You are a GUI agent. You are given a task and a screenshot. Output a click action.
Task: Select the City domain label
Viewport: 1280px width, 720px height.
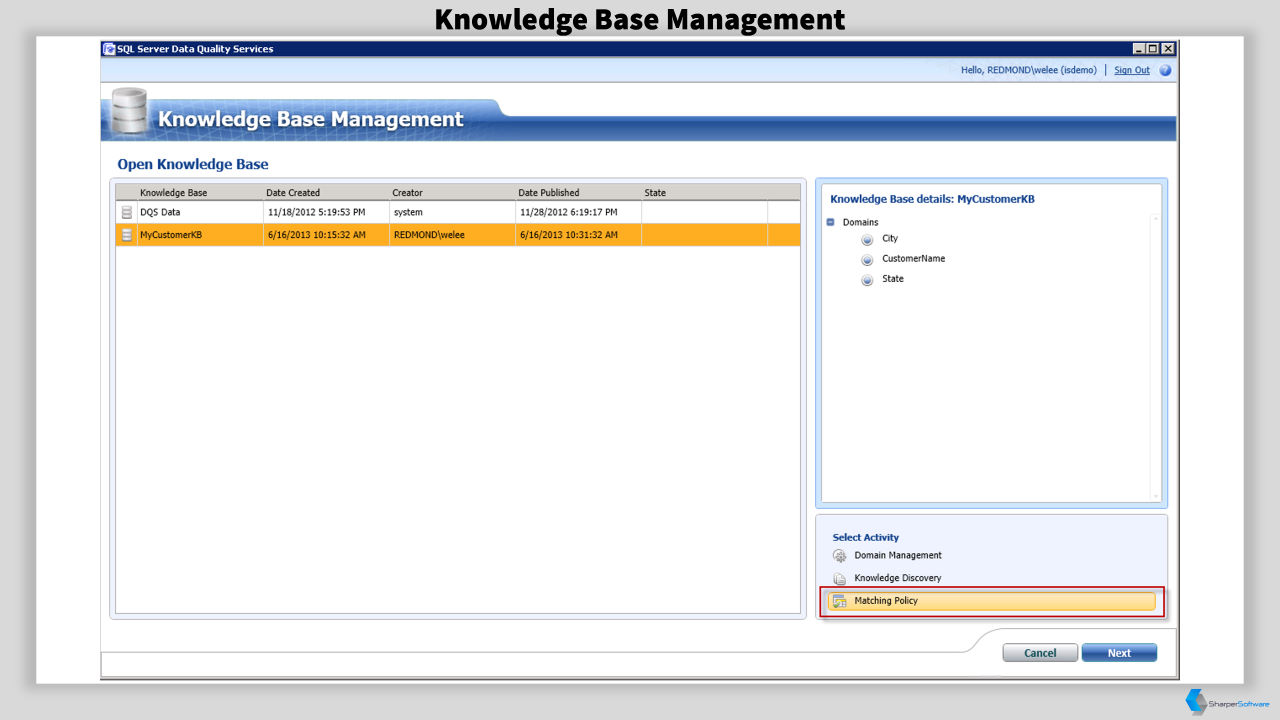point(890,239)
